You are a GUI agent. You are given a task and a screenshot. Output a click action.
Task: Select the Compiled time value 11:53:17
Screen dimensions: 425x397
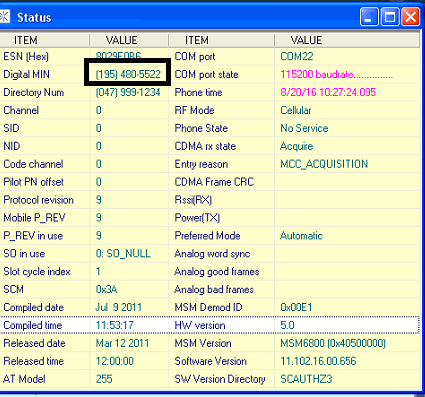(x=115, y=325)
